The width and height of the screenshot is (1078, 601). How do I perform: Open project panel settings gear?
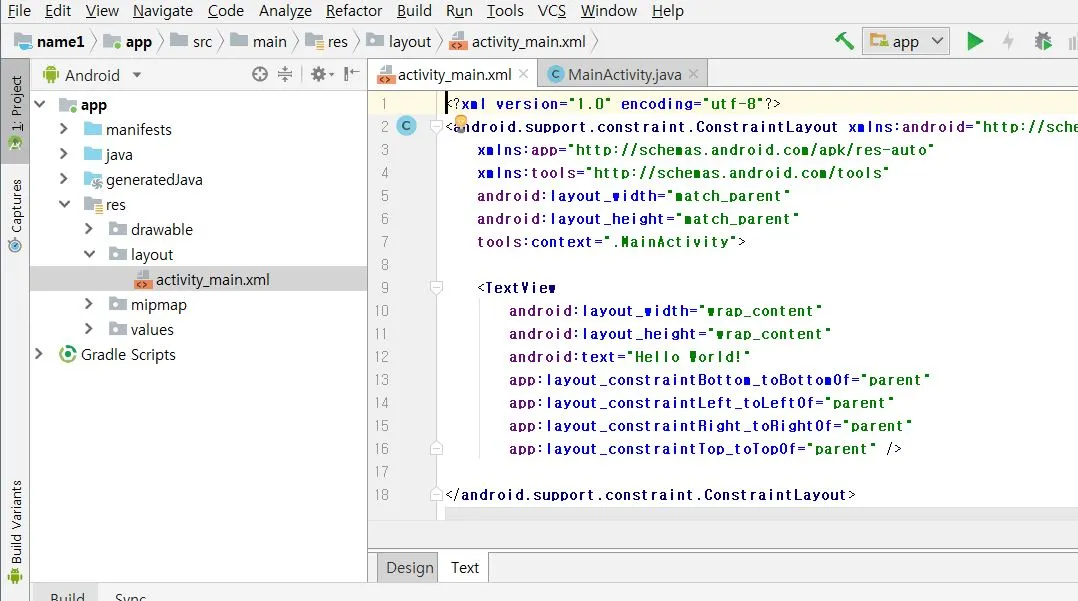pyautogui.click(x=321, y=74)
